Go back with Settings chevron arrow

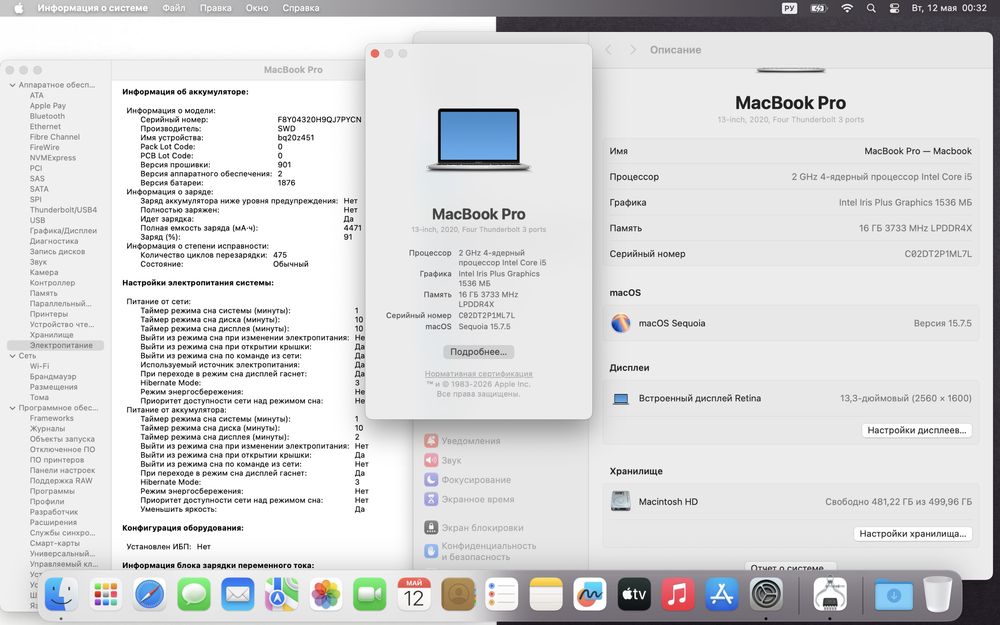[608, 50]
